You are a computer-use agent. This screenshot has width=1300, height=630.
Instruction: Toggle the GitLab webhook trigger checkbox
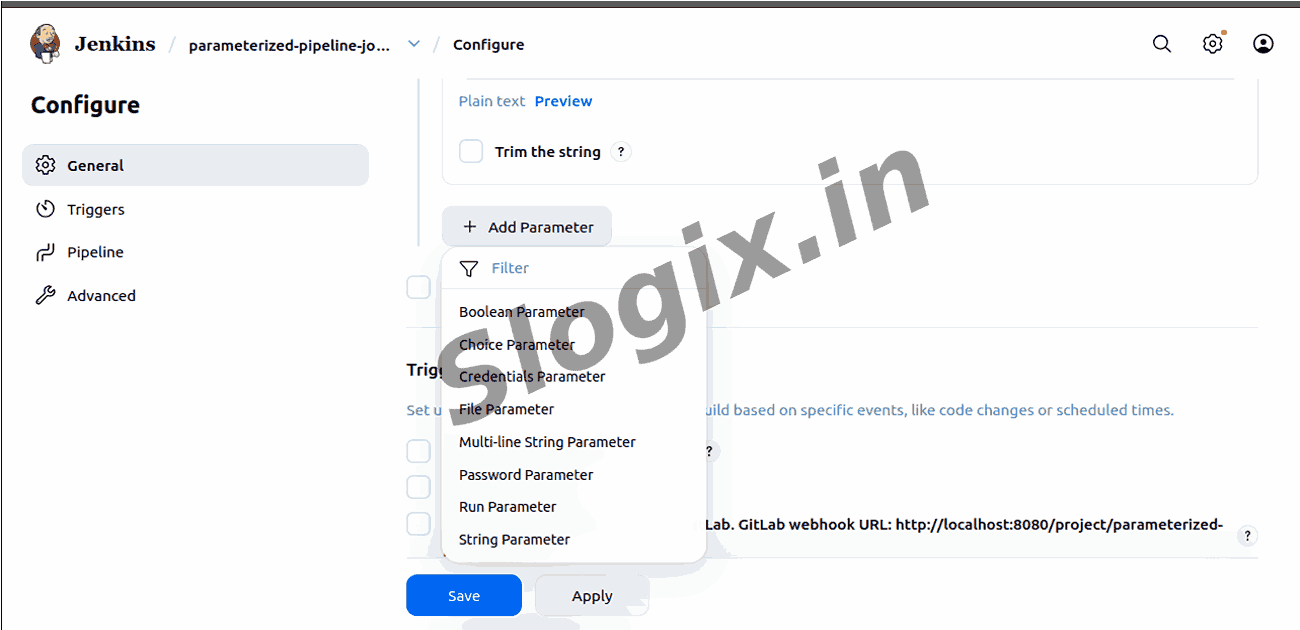418,524
